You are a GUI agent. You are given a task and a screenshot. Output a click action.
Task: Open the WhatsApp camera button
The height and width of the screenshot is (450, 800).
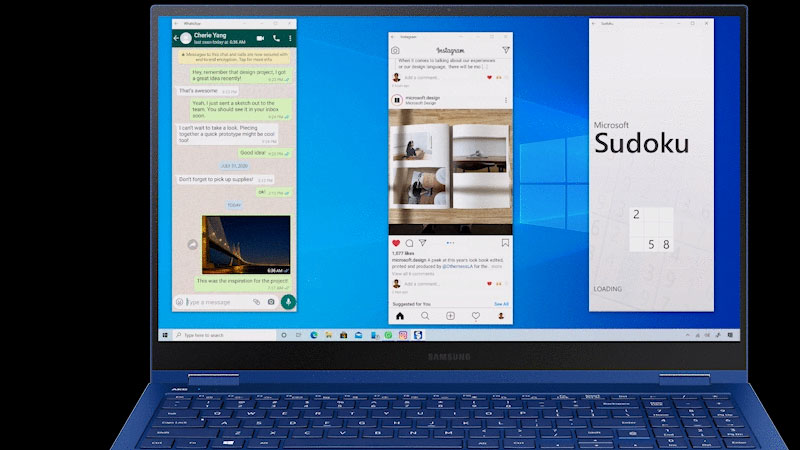click(271, 302)
